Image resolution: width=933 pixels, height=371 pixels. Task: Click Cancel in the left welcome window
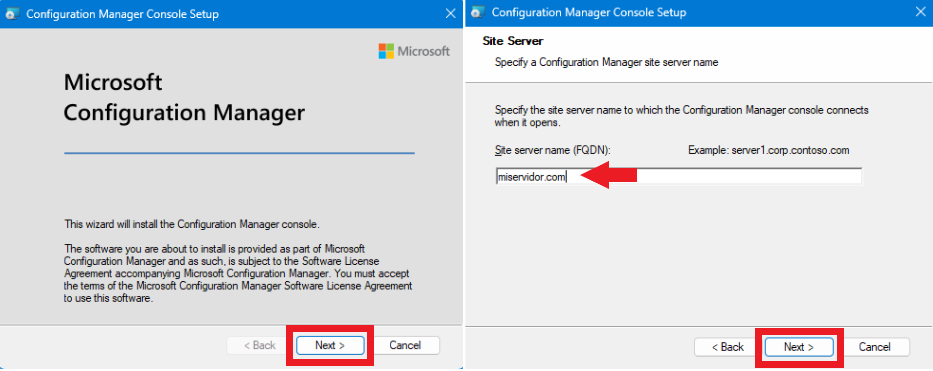405,345
